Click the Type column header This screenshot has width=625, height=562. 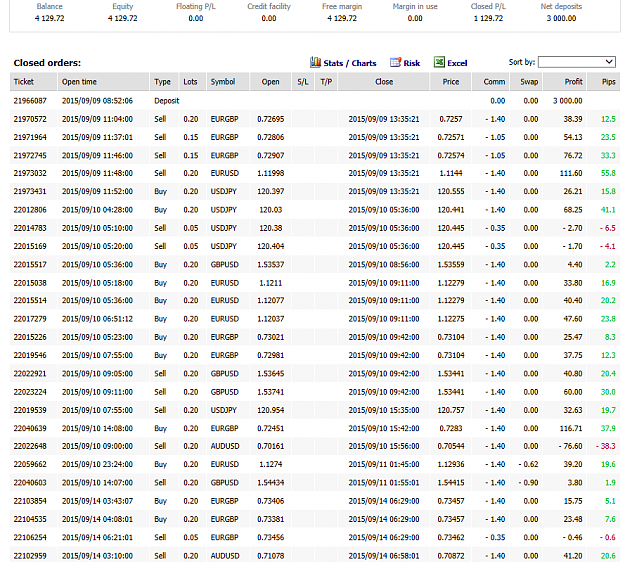tap(164, 82)
